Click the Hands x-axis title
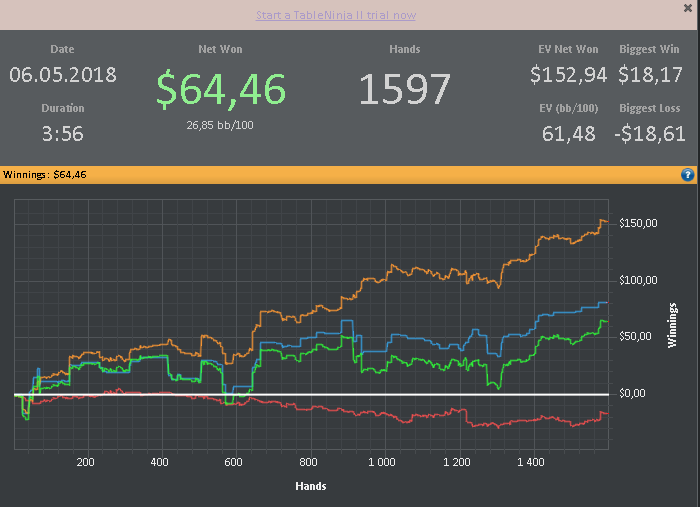The width and height of the screenshot is (700, 507). 311,486
